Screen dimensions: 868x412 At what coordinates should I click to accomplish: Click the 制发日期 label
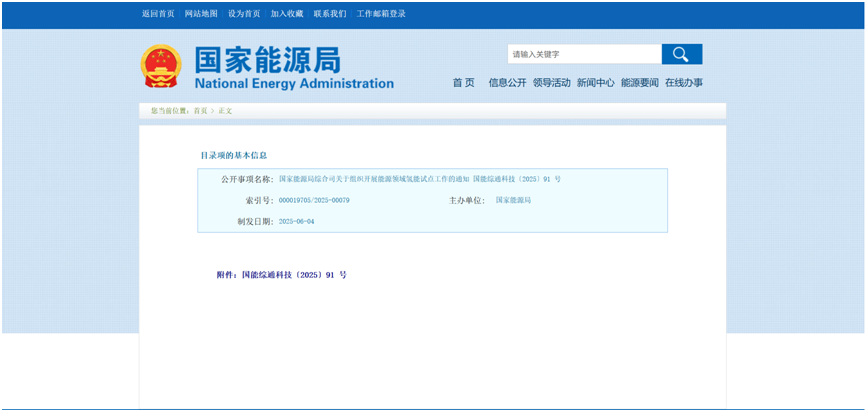click(255, 222)
